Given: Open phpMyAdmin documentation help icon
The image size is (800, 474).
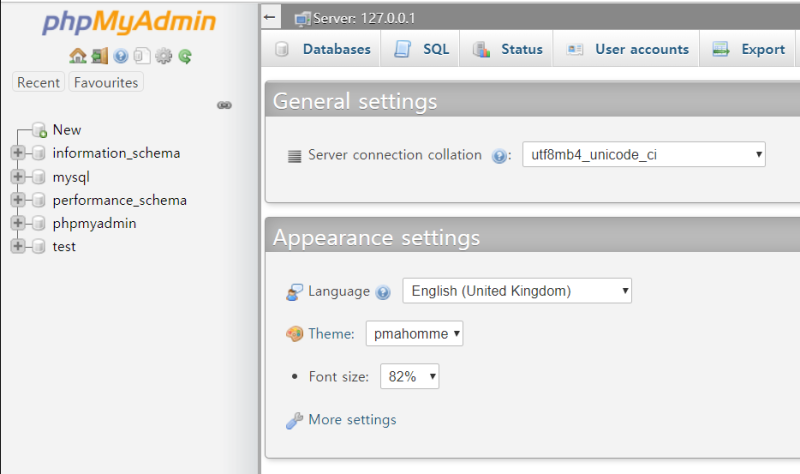Looking at the screenshot, I should tap(121, 56).
